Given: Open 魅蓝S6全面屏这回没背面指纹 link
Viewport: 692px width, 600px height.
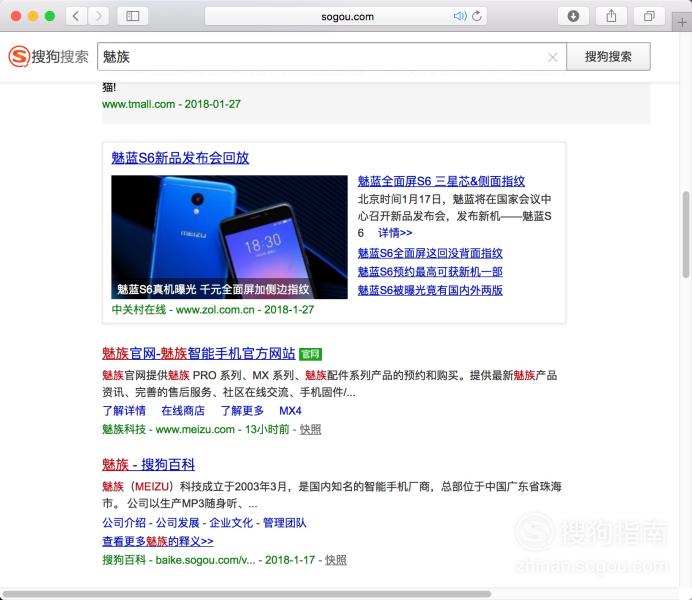Looking at the screenshot, I should coord(430,253).
